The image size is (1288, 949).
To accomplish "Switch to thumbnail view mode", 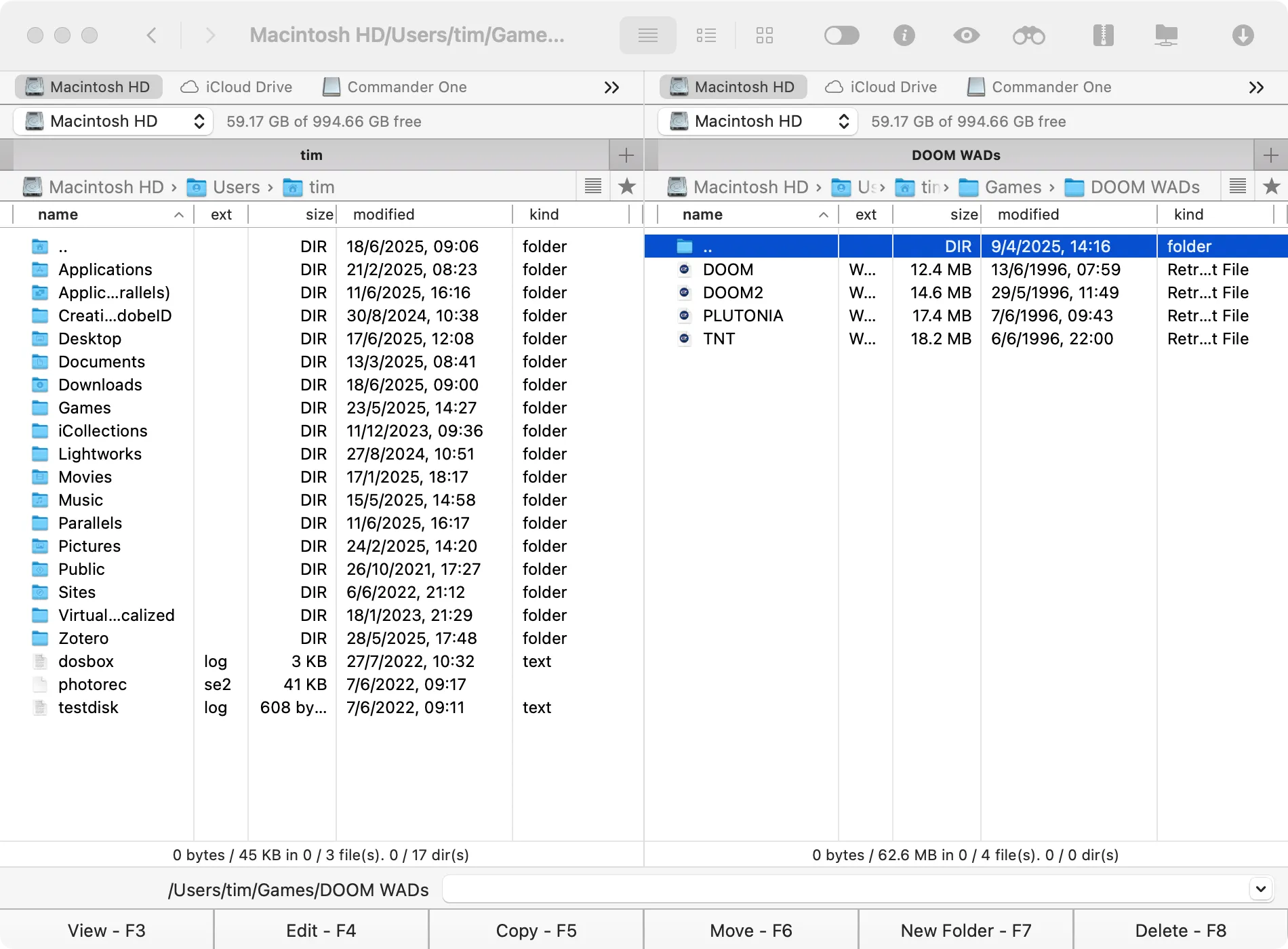I will [x=765, y=35].
